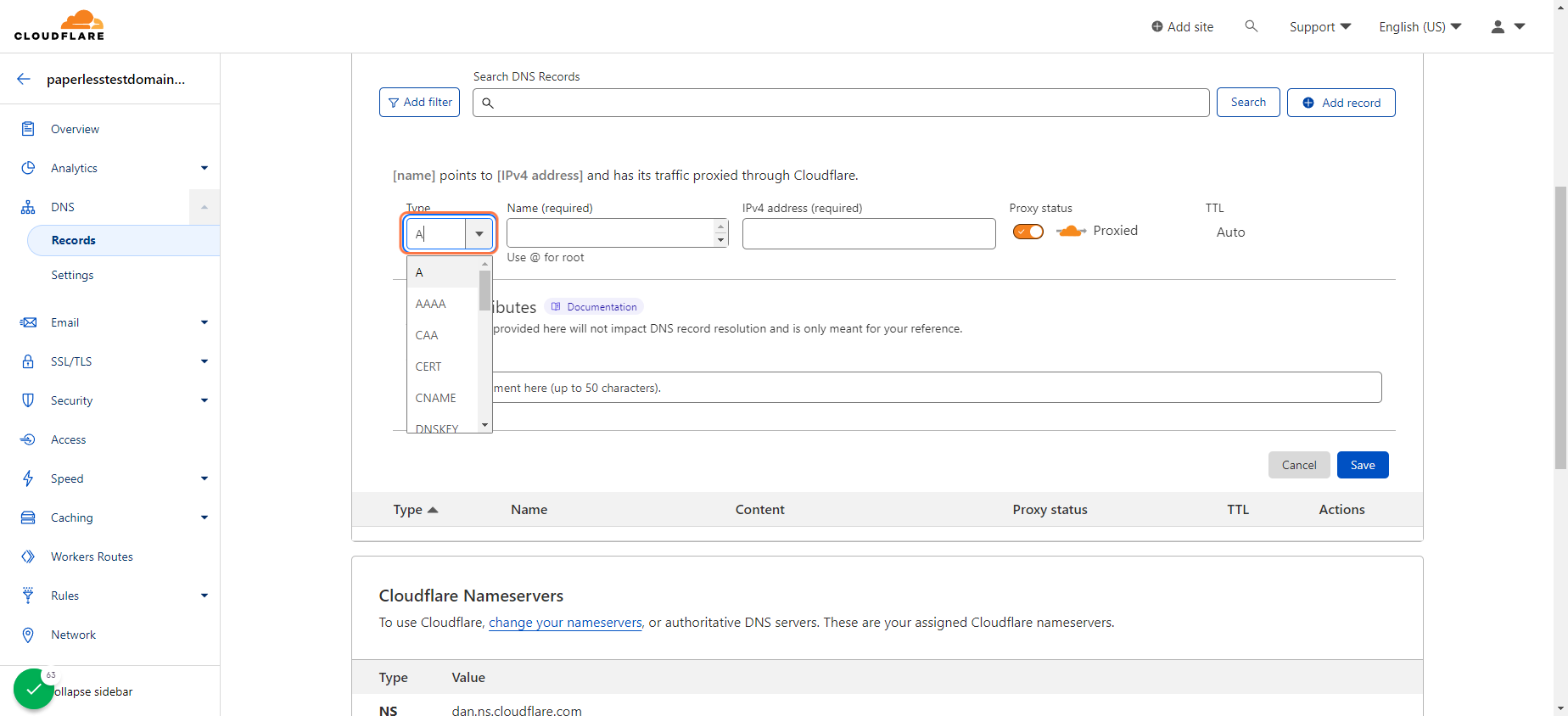Click the Rules filter icon
Viewport: 1568px width, 716px height.
28,596
